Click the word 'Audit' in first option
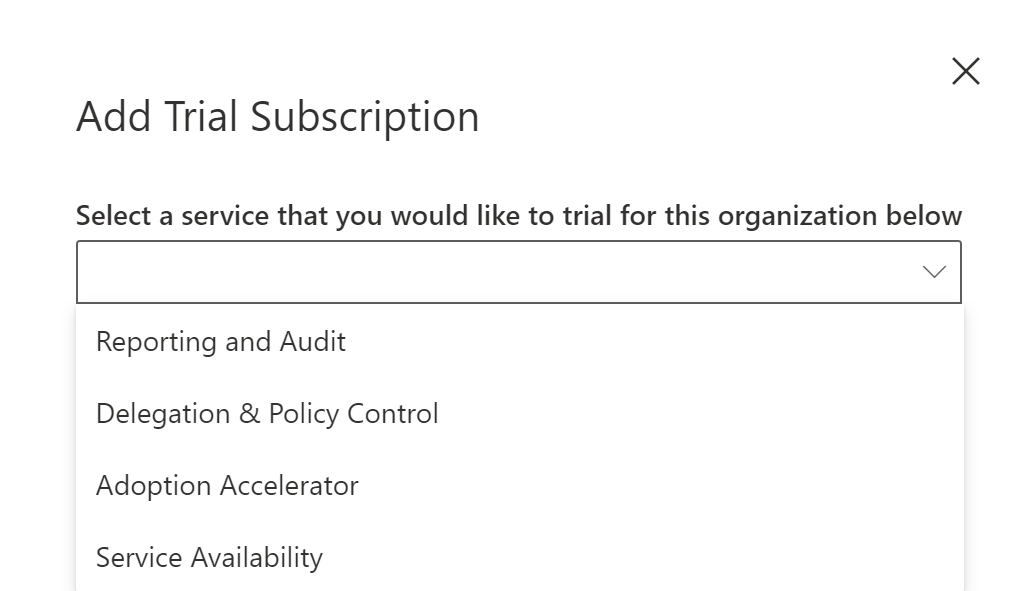This screenshot has height=591, width=1034. point(313,342)
